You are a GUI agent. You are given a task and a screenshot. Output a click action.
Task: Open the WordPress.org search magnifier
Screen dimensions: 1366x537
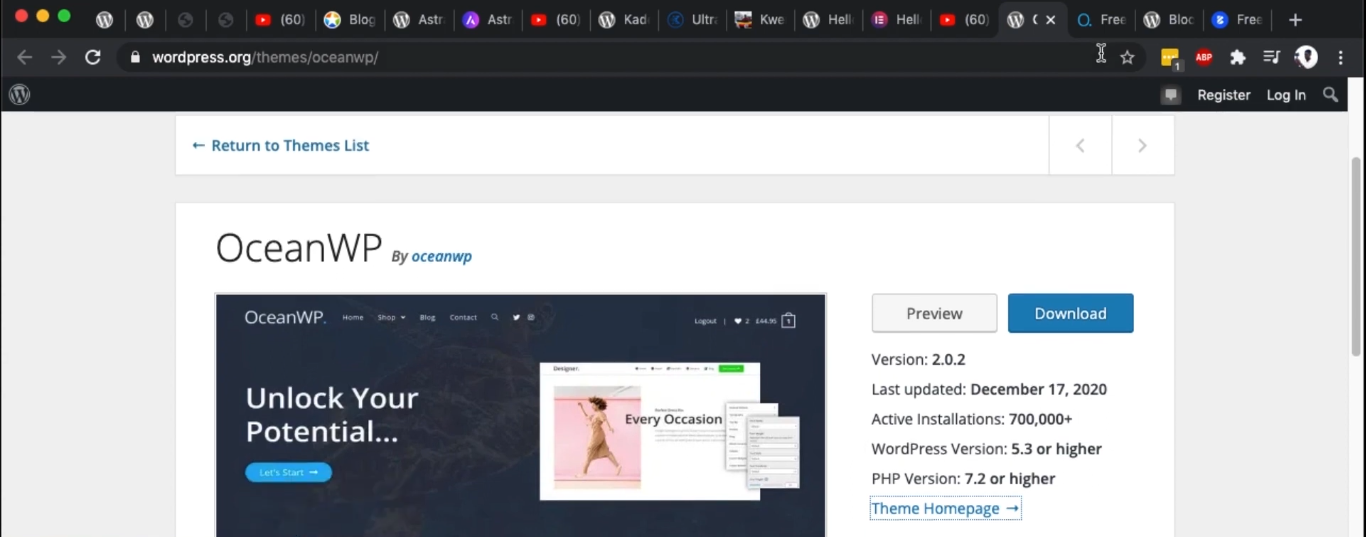tap(1330, 95)
